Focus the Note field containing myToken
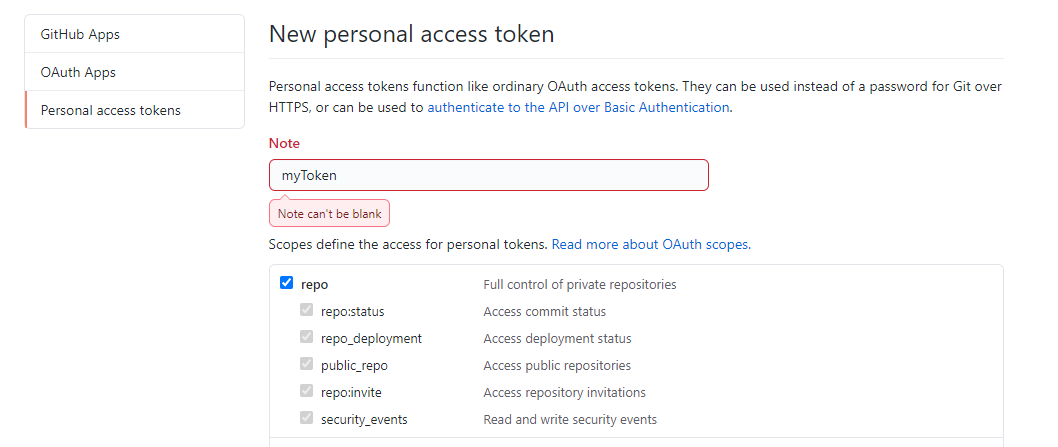Image resolution: width=1058 pixels, height=447 pixels. pos(489,176)
